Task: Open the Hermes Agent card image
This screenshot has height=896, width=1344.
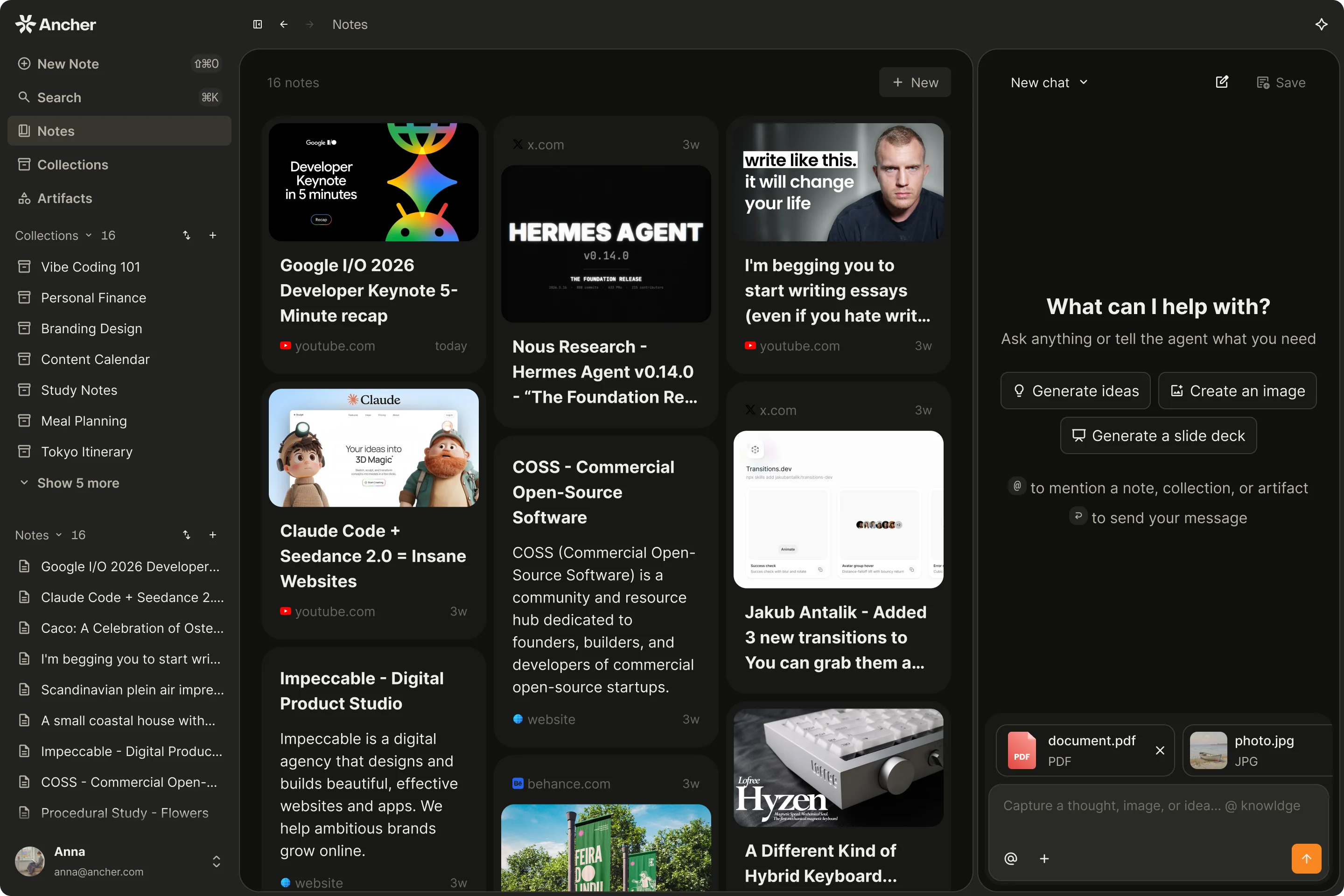Action: pos(606,244)
